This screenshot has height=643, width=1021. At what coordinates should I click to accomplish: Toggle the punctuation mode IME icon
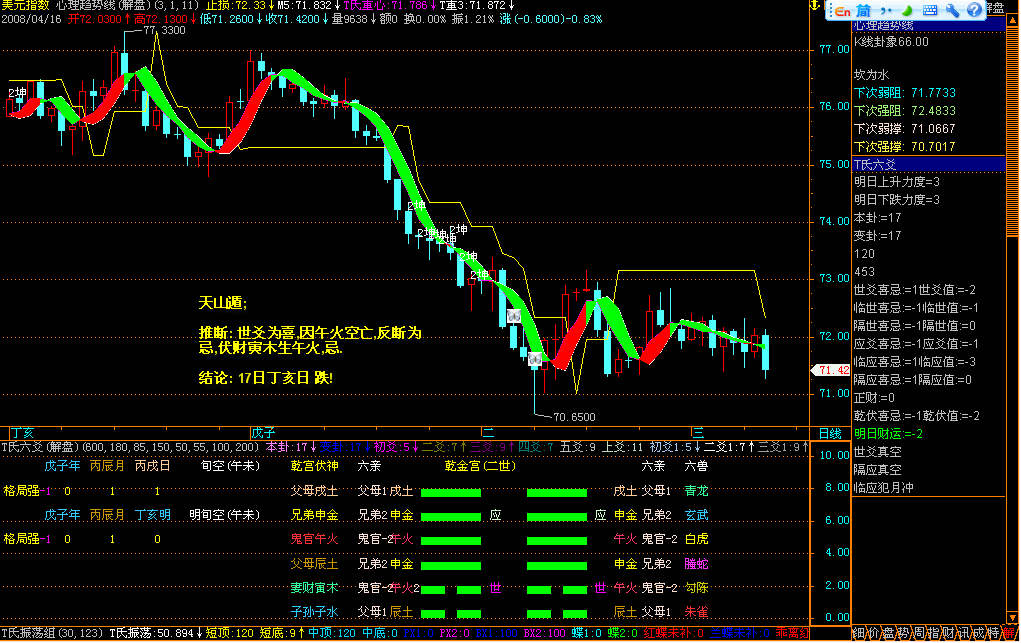886,10
